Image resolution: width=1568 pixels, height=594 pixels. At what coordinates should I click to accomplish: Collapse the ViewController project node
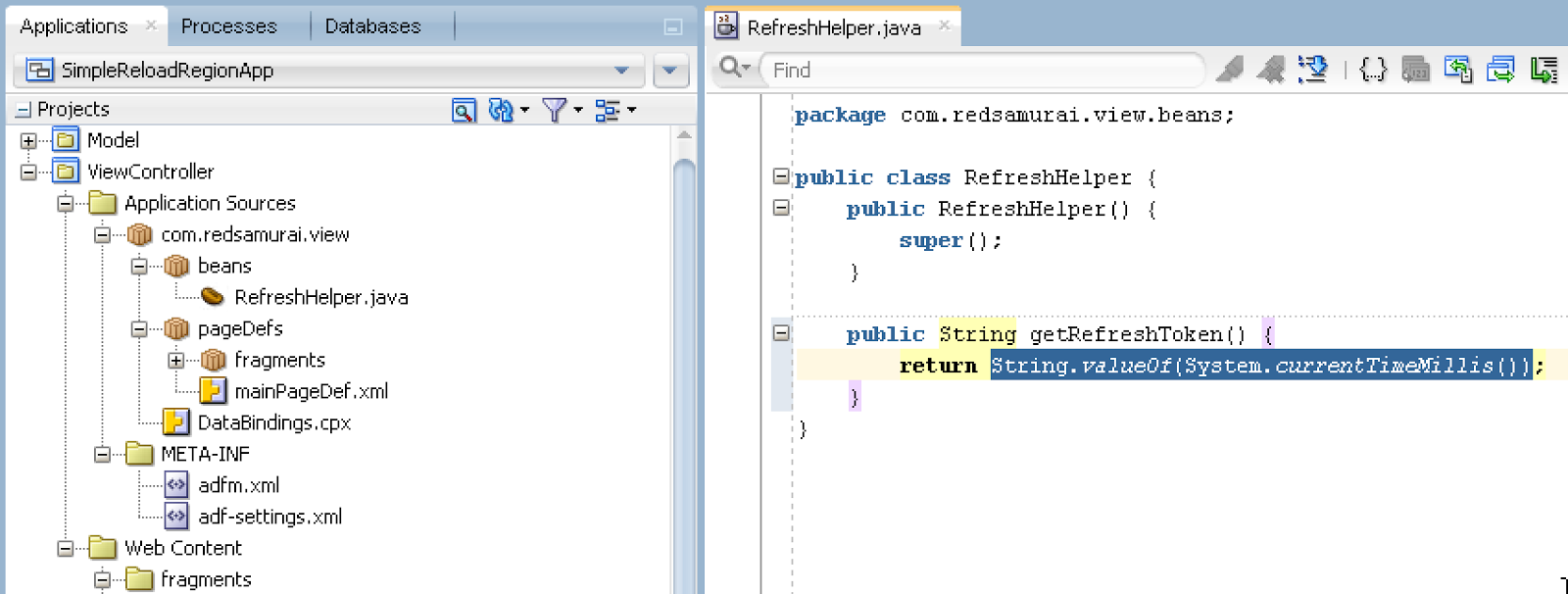point(28,173)
